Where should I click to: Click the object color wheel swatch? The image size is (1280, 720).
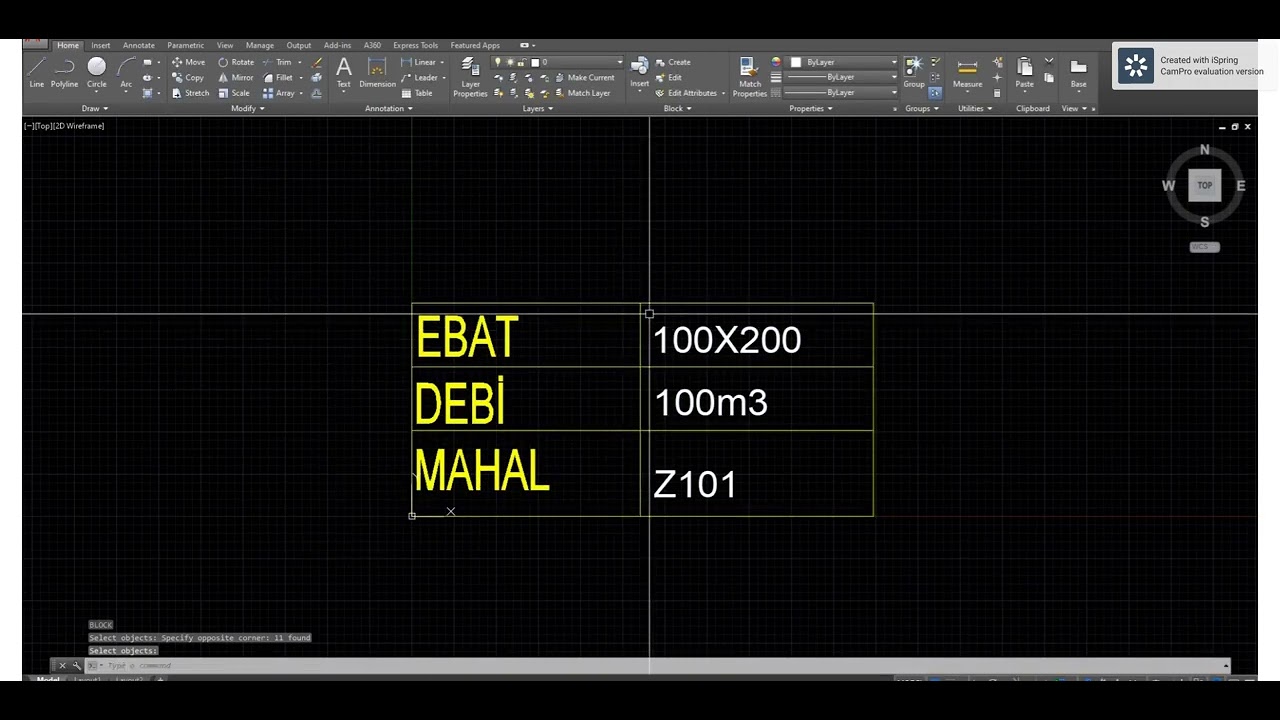pyautogui.click(x=776, y=62)
